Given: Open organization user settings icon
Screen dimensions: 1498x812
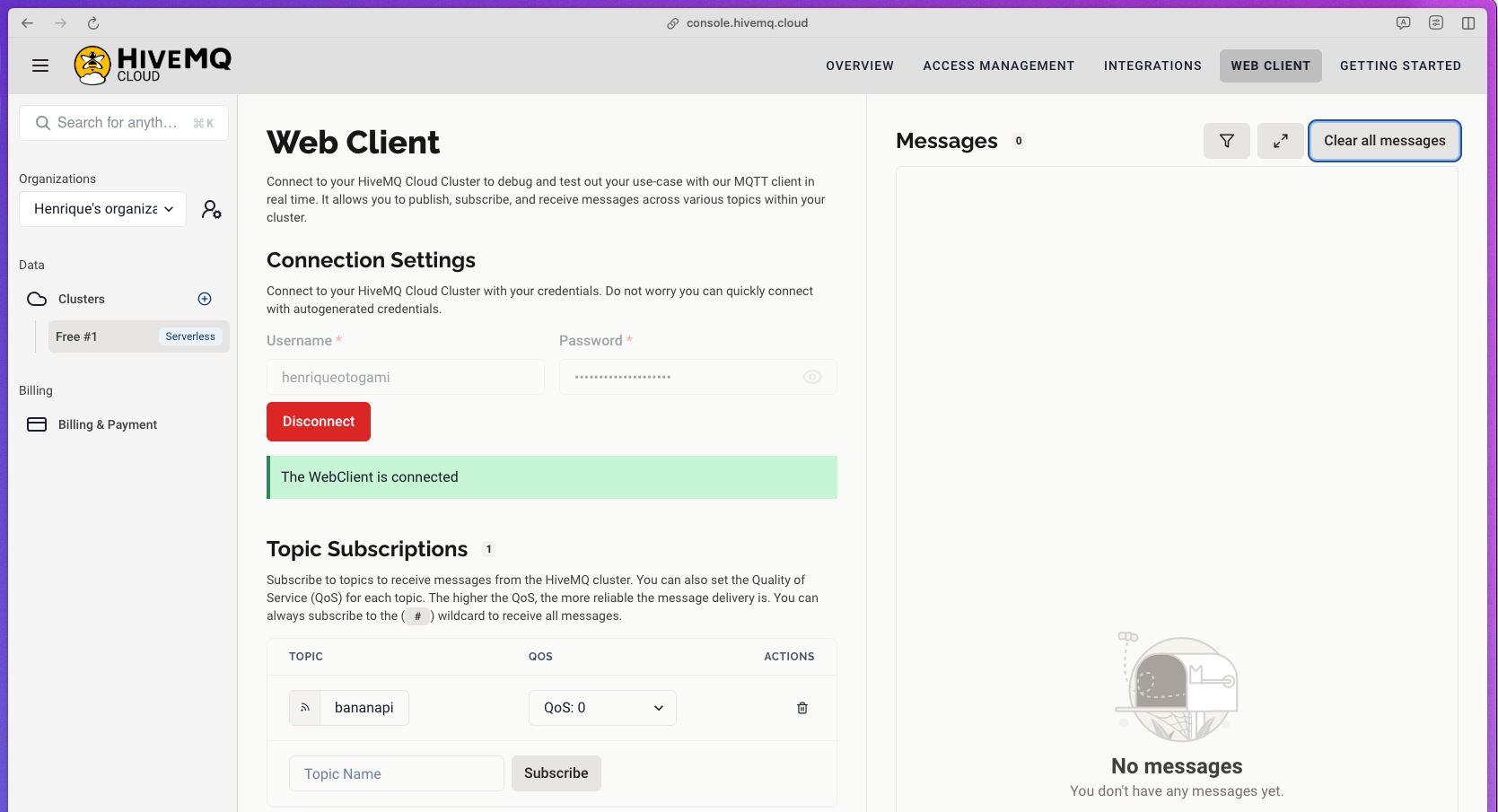Looking at the screenshot, I should [212, 209].
